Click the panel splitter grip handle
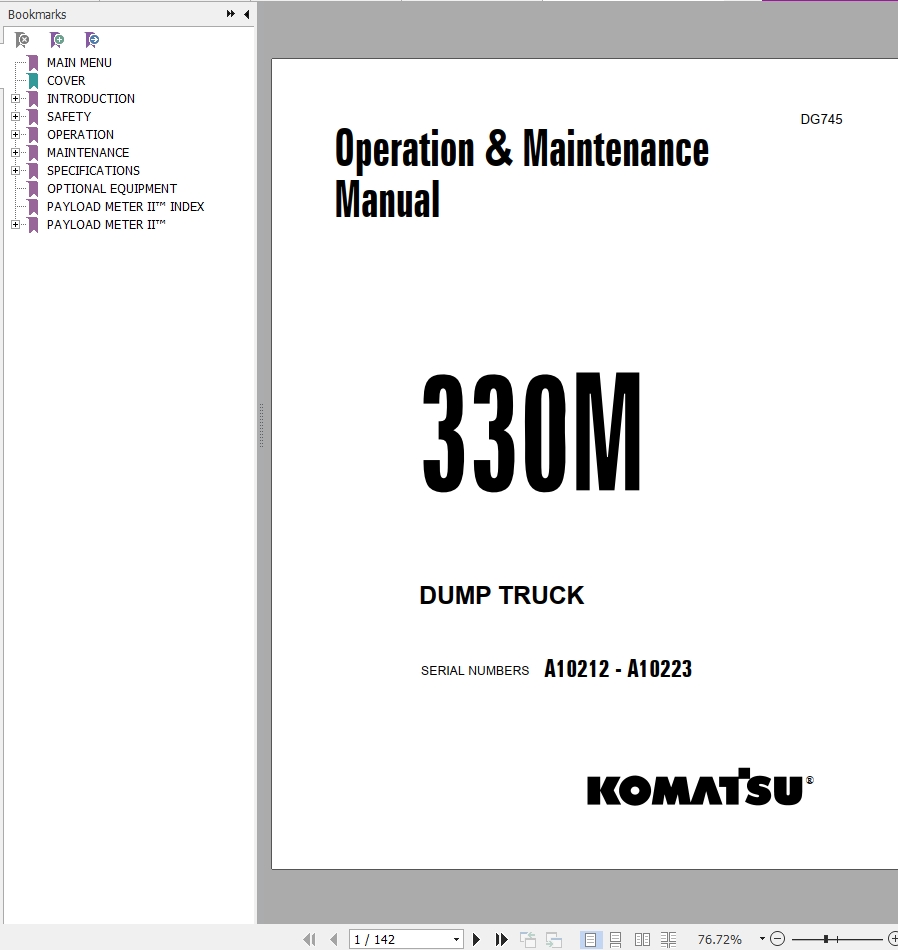Viewport: 898px width, 950px height. pyautogui.click(x=261, y=426)
